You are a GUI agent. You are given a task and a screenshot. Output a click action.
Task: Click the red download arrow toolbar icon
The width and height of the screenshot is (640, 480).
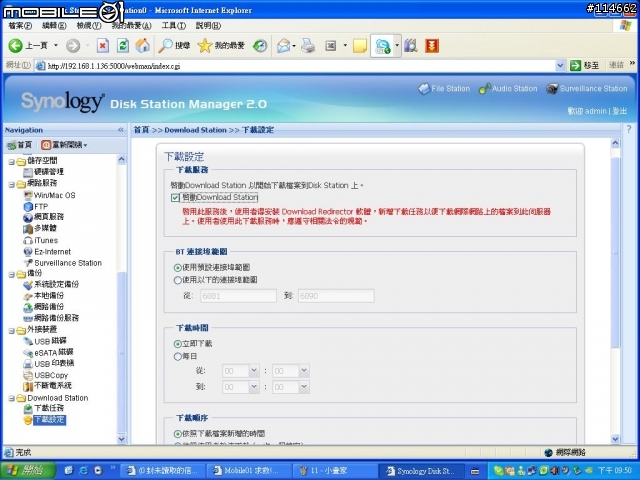coord(432,46)
